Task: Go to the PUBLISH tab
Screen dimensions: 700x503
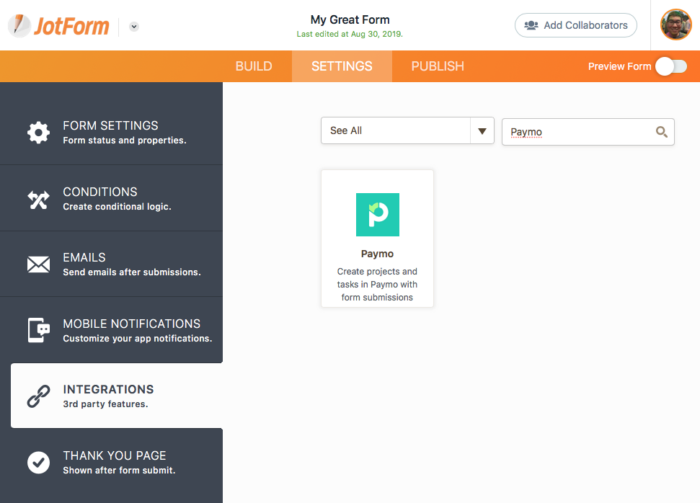Action: click(x=438, y=66)
